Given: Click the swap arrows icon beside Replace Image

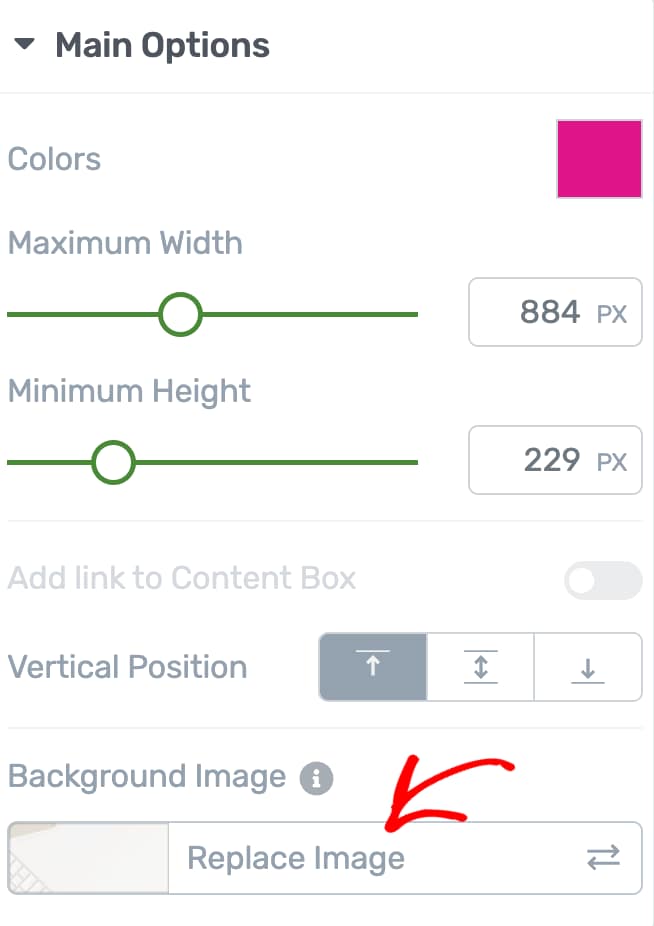Looking at the screenshot, I should pyautogui.click(x=603, y=857).
